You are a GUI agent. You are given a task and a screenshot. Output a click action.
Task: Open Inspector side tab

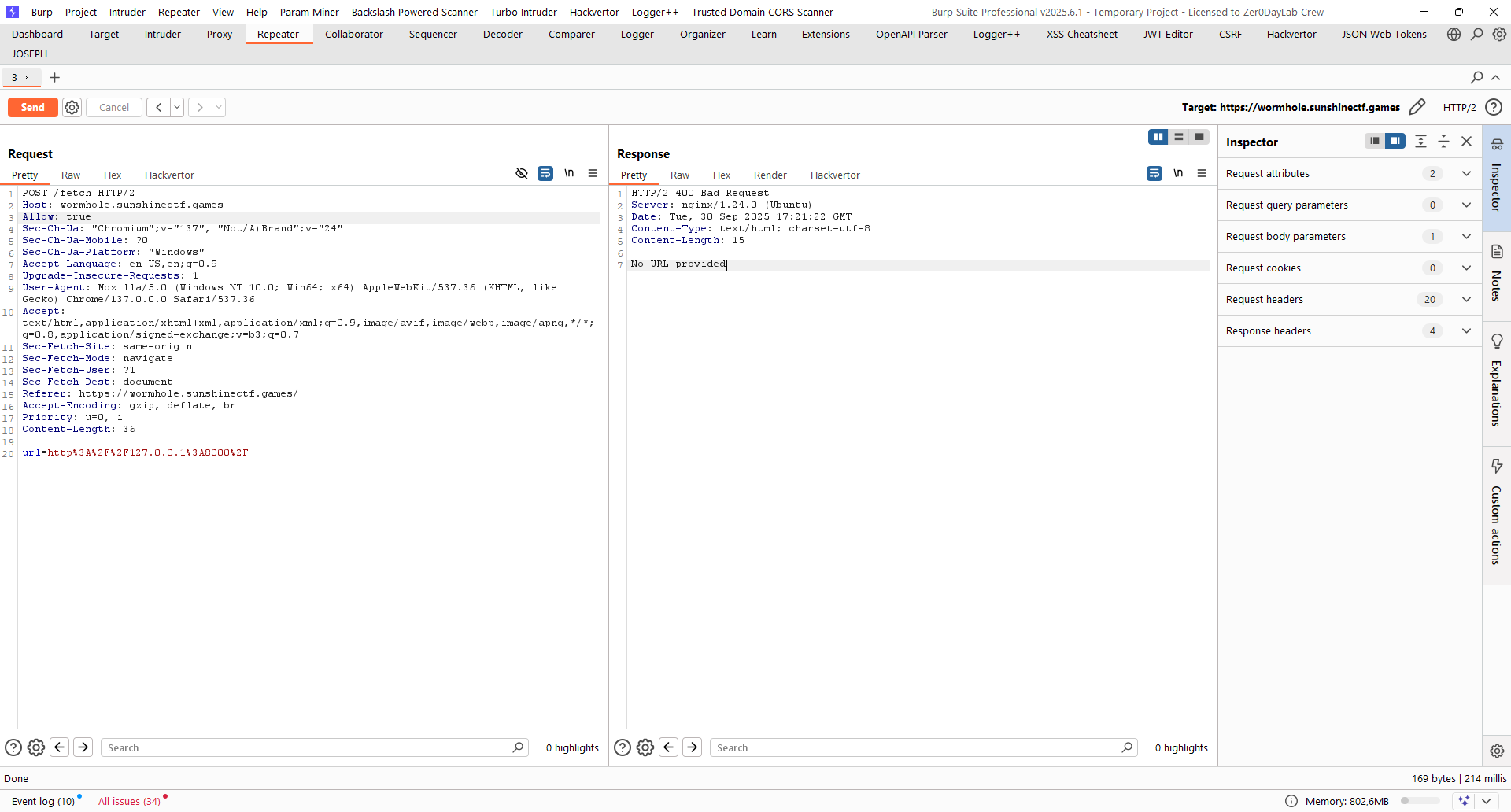tap(1496, 178)
